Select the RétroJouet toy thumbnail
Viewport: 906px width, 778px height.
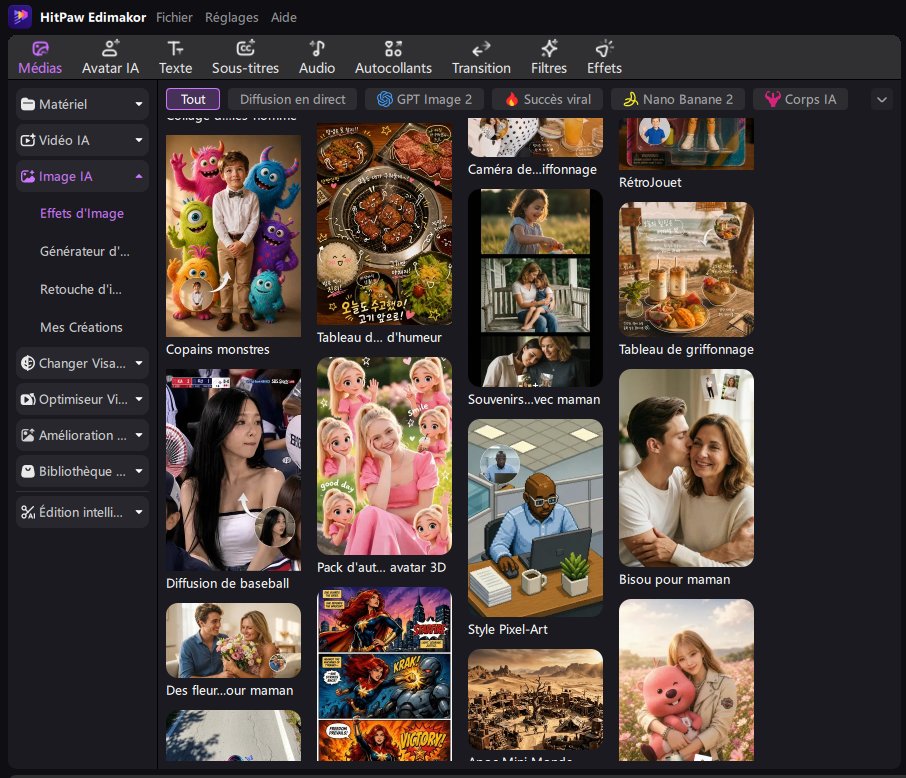(686, 143)
